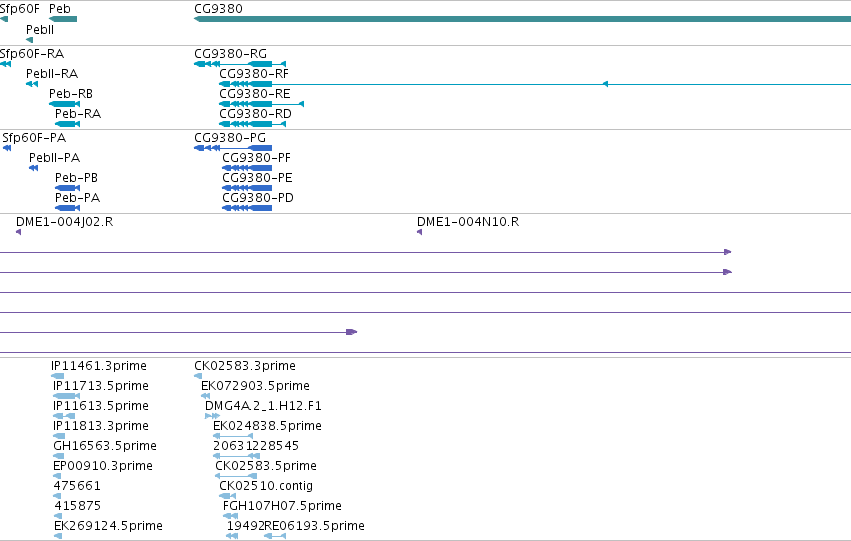851x541 pixels.
Task: Click the DME1-004J02.R feature label
Action: click(65, 222)
